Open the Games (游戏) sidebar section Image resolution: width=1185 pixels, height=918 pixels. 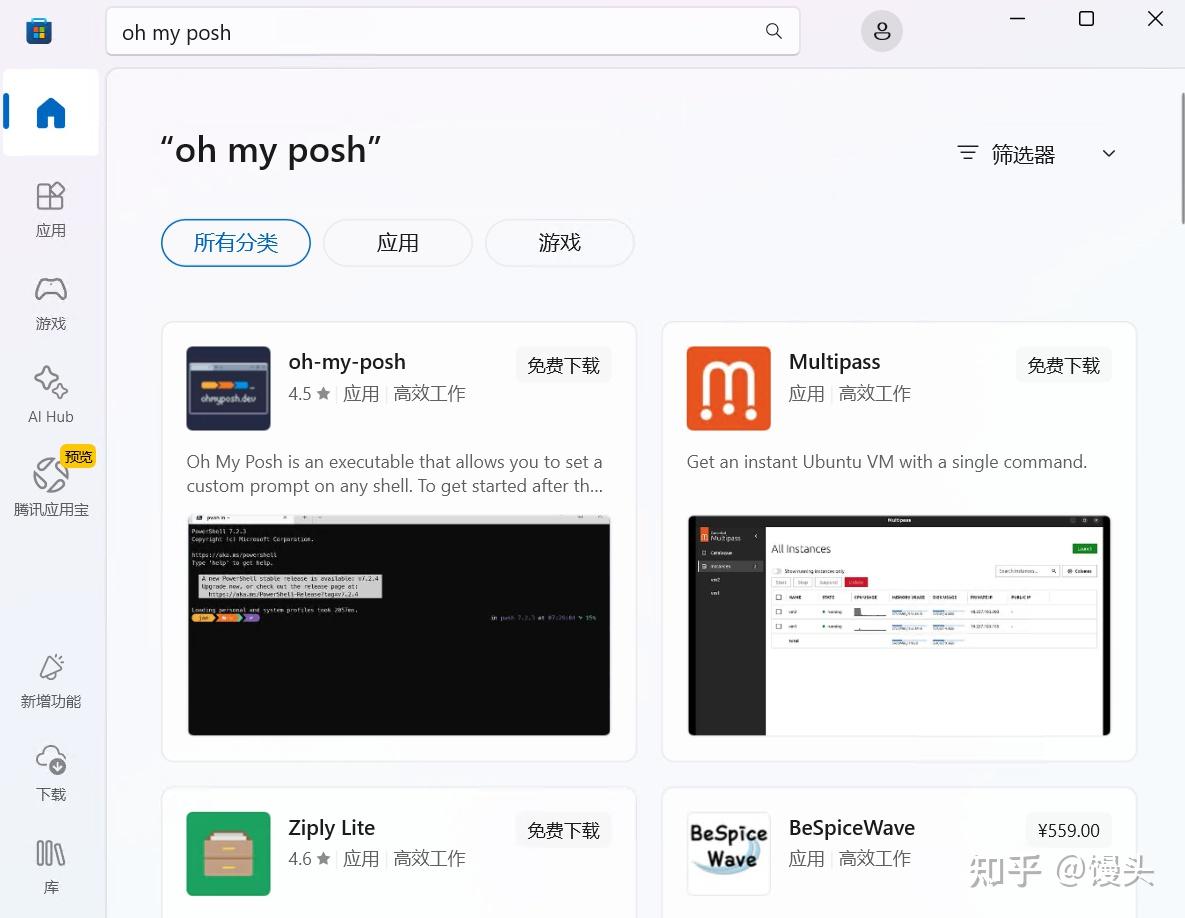pos(51,303)
